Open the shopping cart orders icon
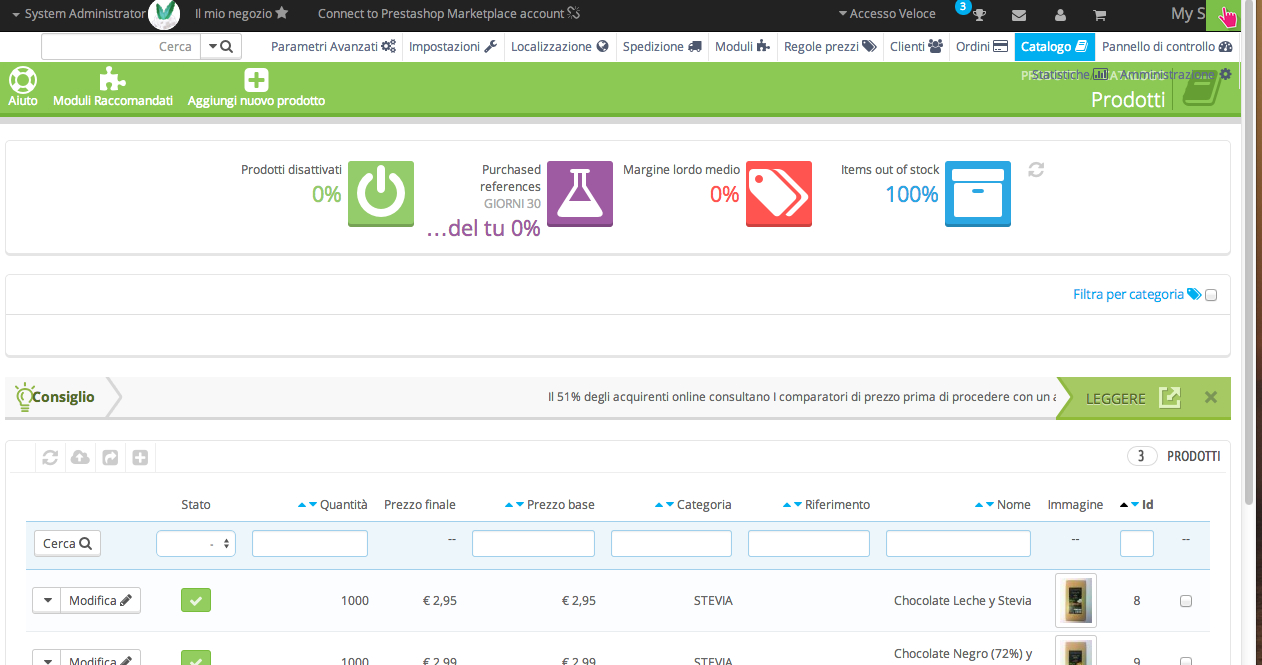The image size is (1262, 665). point(1099,15)
